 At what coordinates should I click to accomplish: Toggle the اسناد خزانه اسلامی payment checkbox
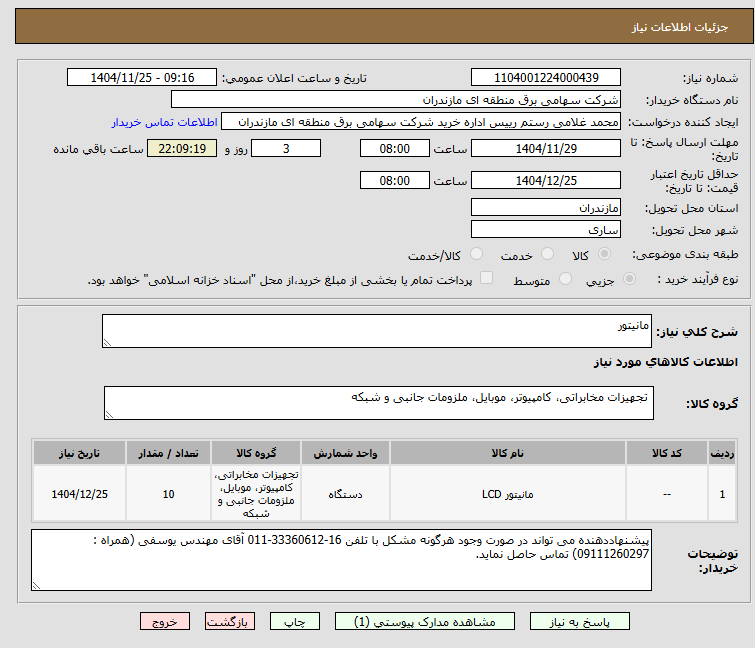click(x=487, y=278)
